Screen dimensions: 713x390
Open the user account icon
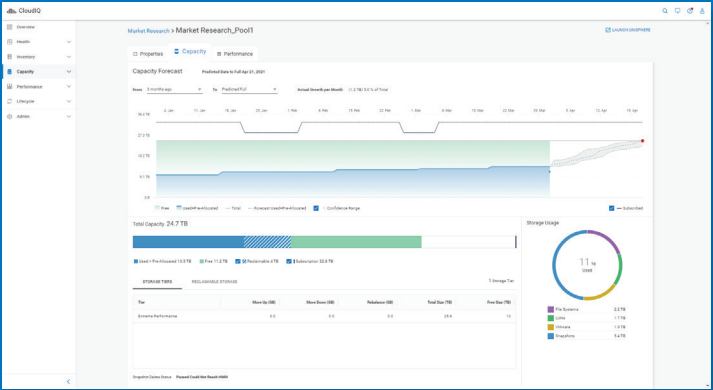click(702, 11)
